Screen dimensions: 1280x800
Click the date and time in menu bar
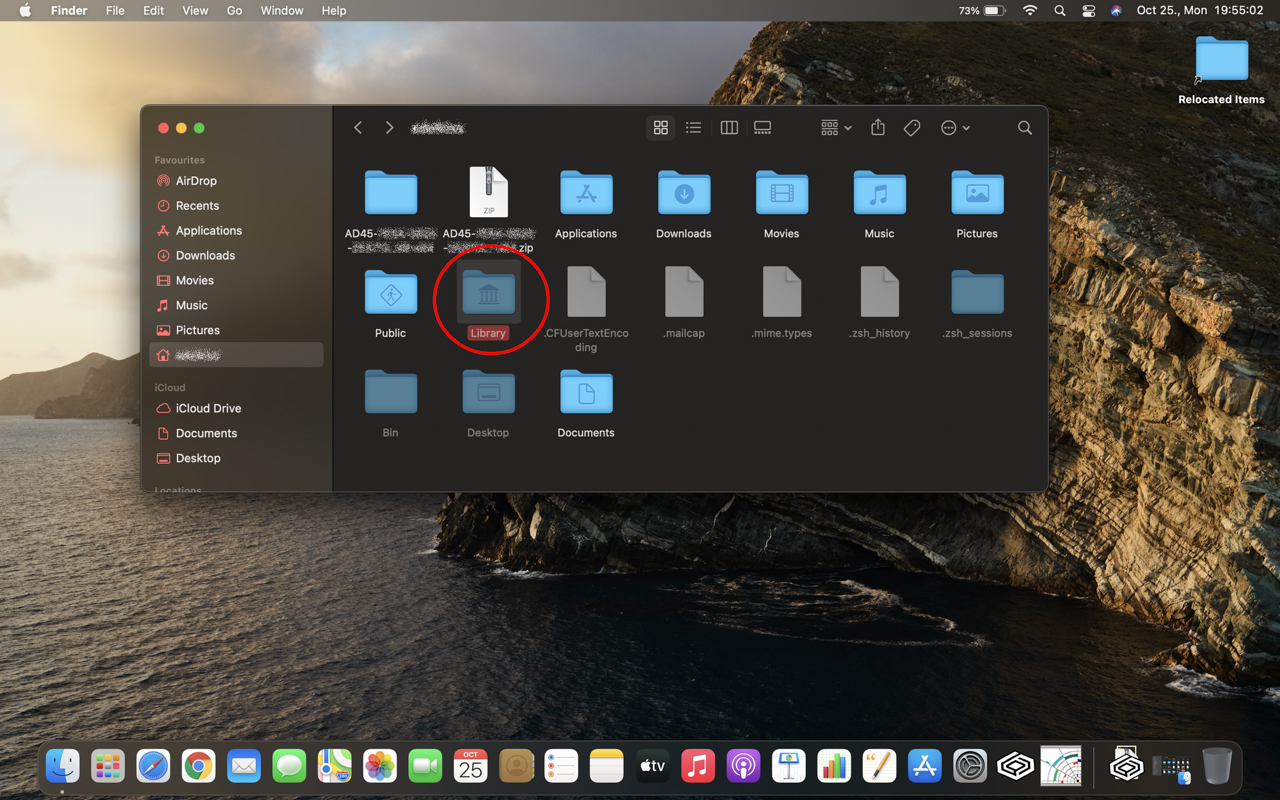(x=1200, y=10)
